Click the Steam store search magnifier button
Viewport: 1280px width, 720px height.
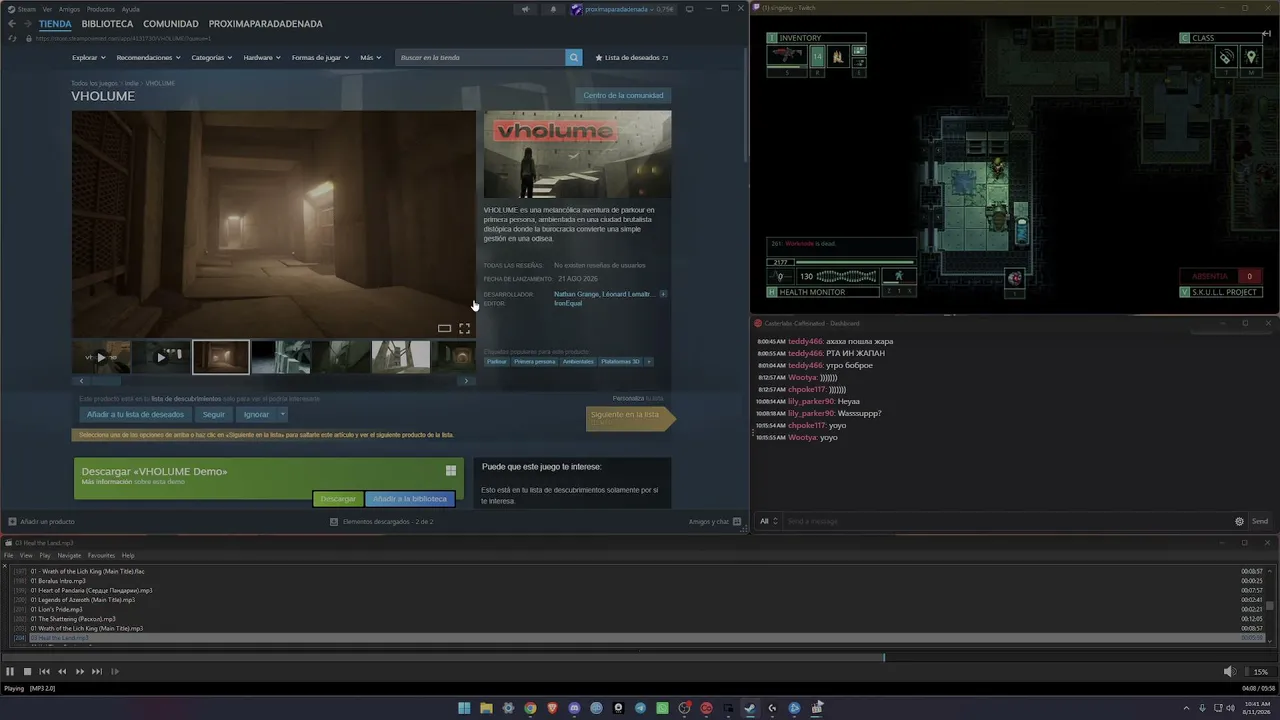tap(574, 57)
